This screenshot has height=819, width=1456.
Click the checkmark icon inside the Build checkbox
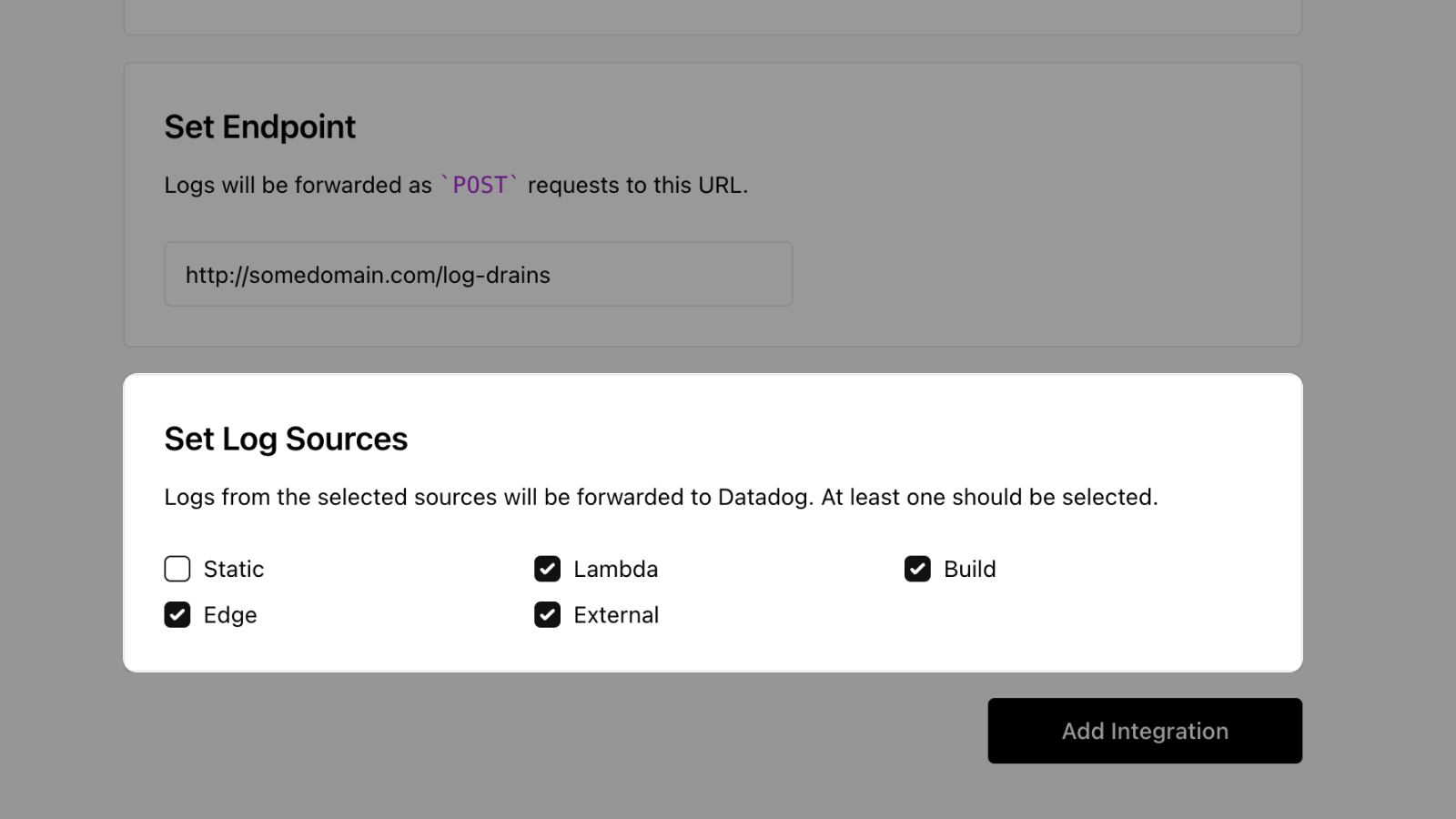click(x=917, y=569)
